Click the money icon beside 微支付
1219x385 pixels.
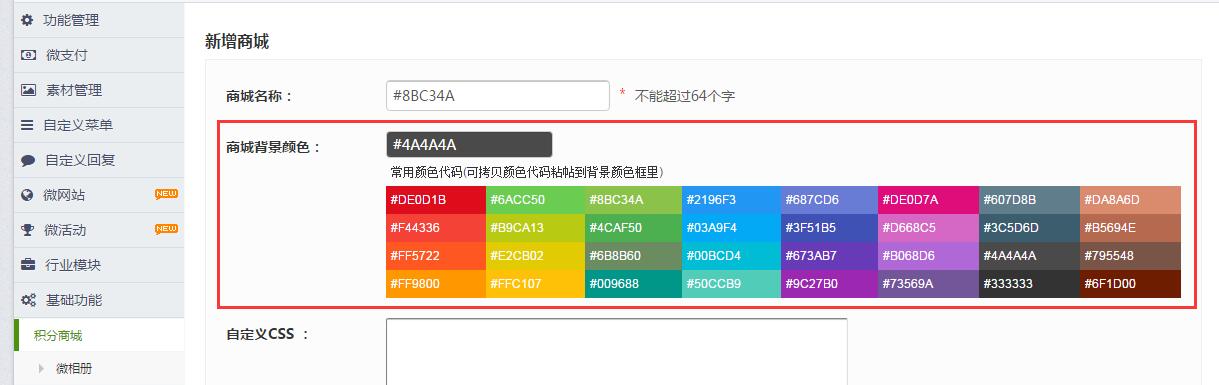28,55
